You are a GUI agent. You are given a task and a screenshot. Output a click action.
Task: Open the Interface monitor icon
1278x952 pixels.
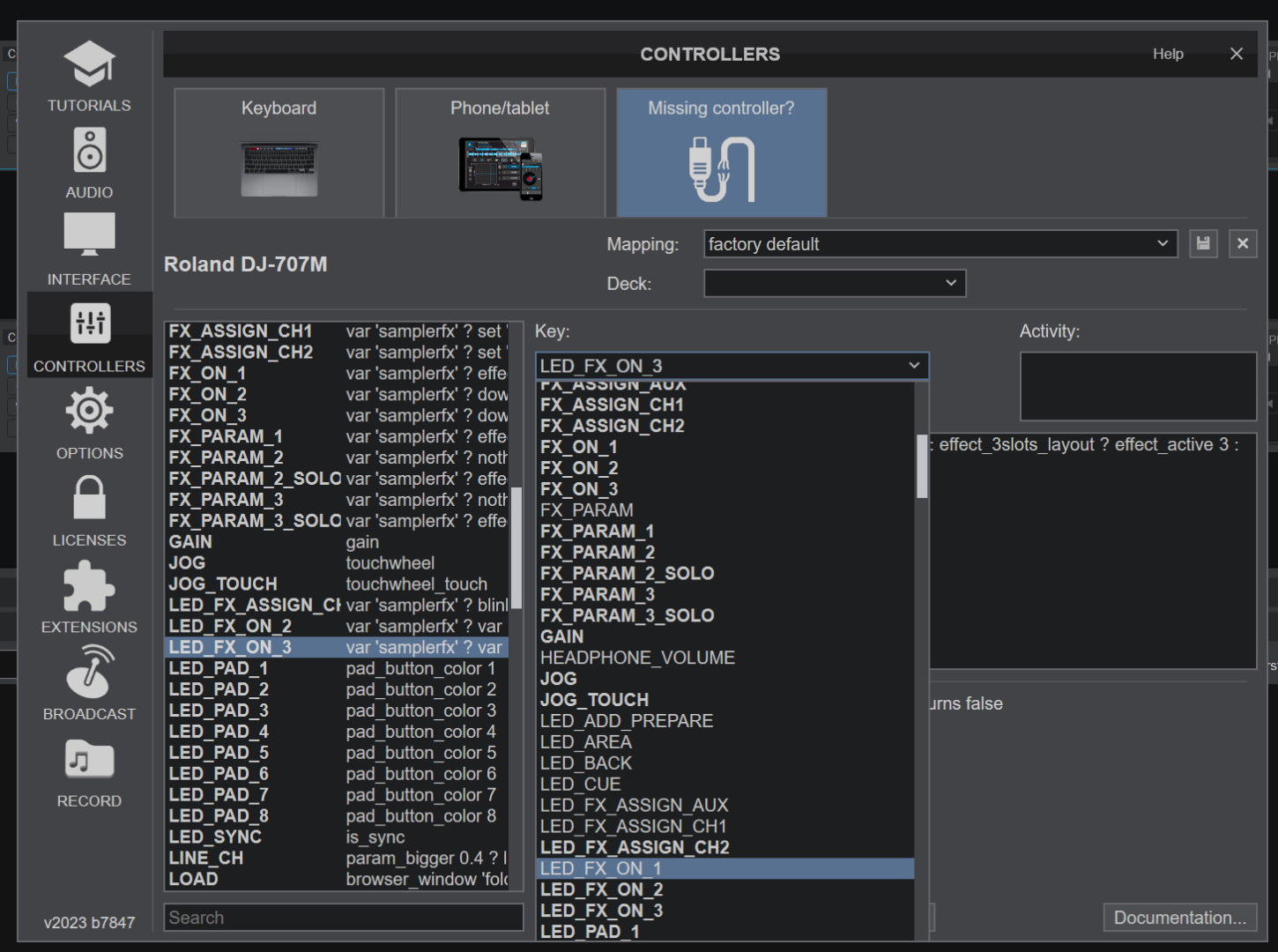[89, 234]
